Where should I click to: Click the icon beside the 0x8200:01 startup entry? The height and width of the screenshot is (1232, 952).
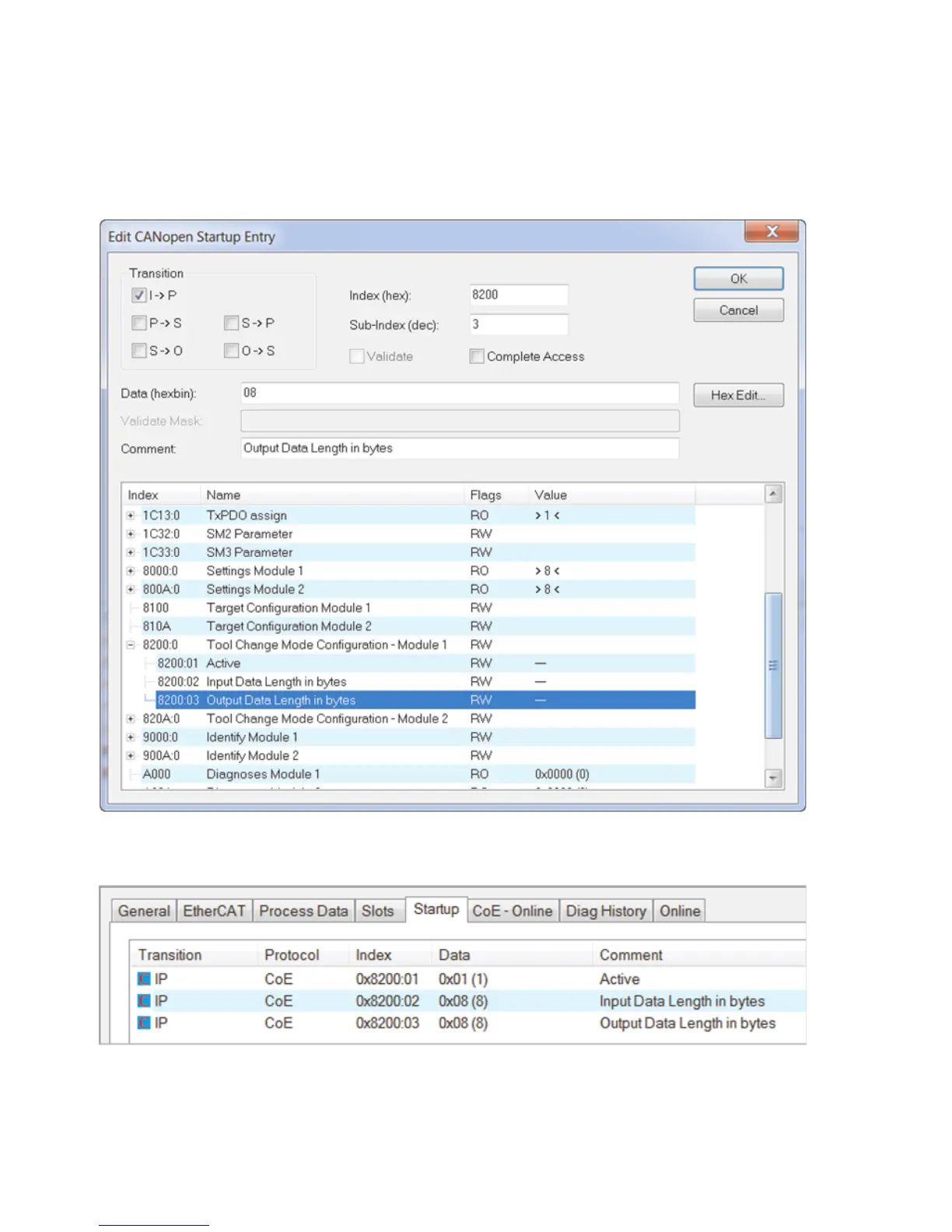click(144, 978)
